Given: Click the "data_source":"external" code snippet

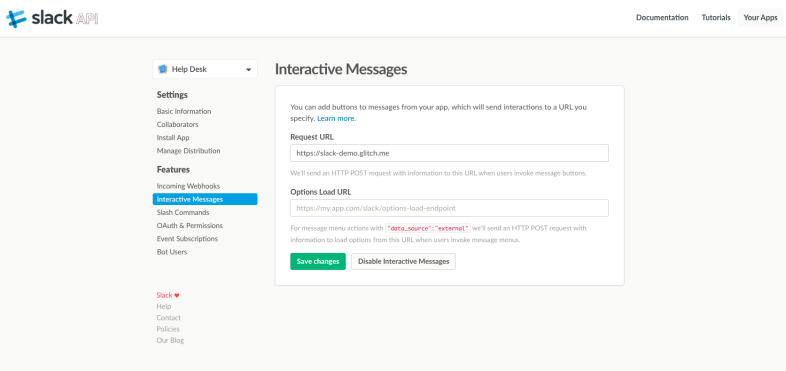Looking at the screenshot, I should click(x=428, y=228).
